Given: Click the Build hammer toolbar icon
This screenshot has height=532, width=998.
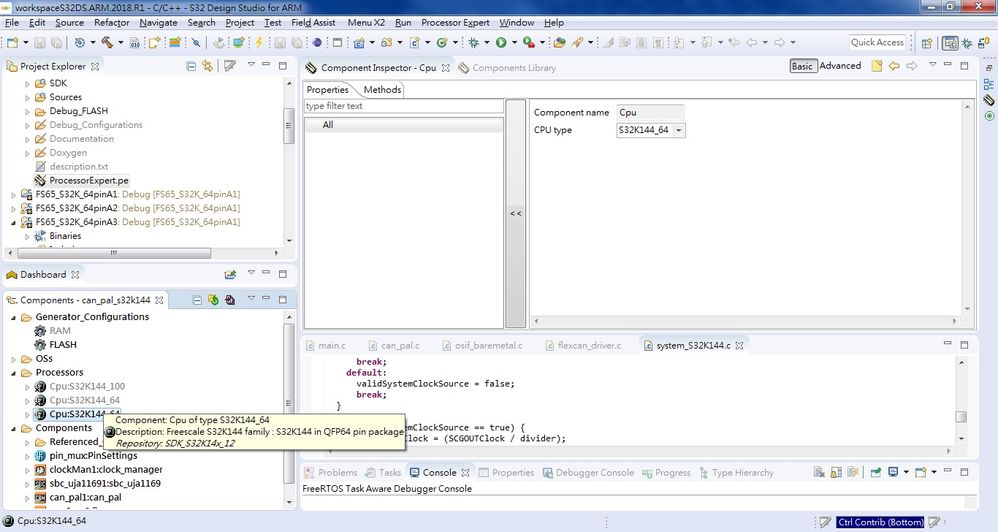Looking at the screenshot, I should click(x=107, y=43).
